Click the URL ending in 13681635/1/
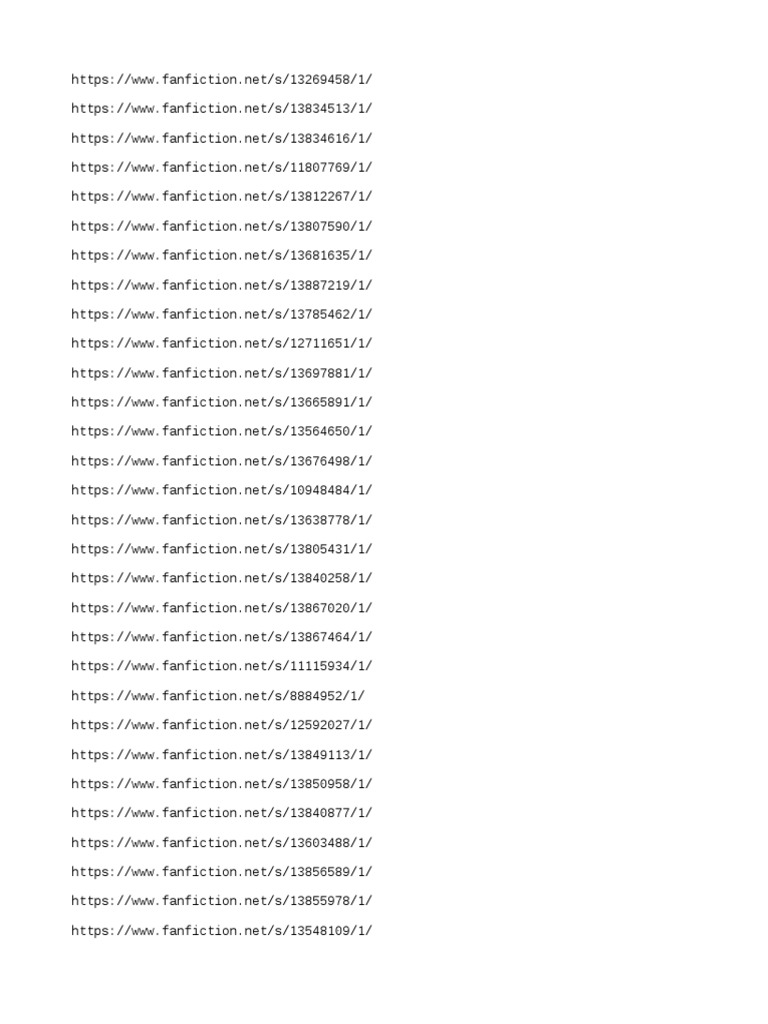 point(221,256)
